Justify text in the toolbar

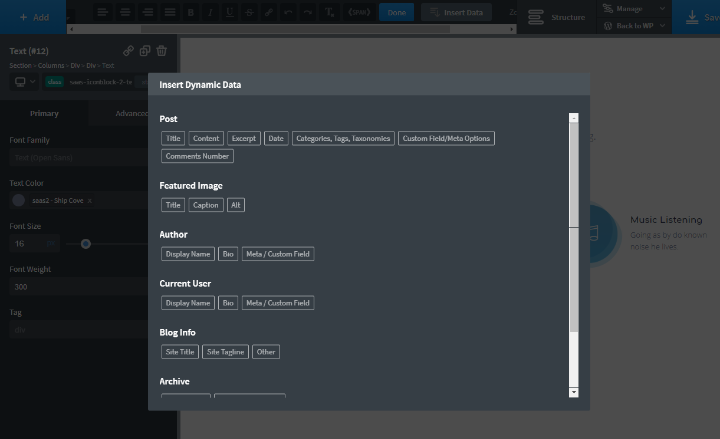(x=170, y=12)
